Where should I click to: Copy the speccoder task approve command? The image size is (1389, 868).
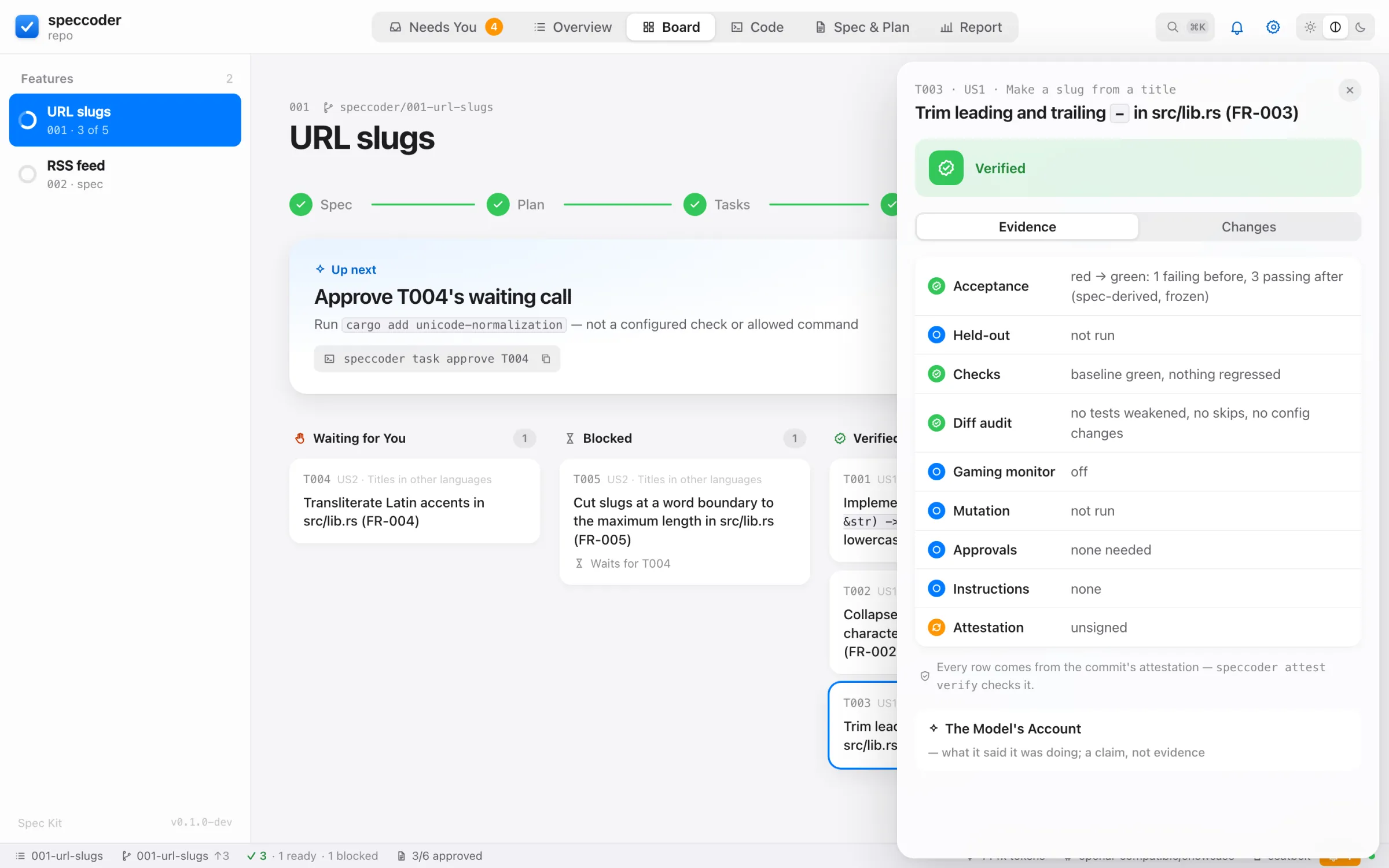point(546,359)
